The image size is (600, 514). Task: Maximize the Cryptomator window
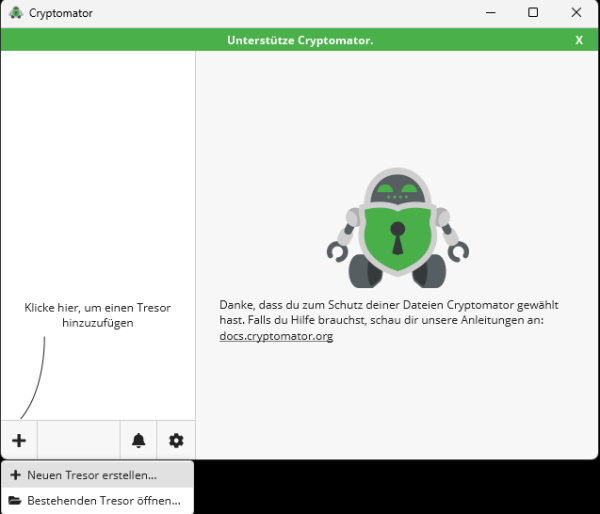pyautogui.click(x=533, y=13)
